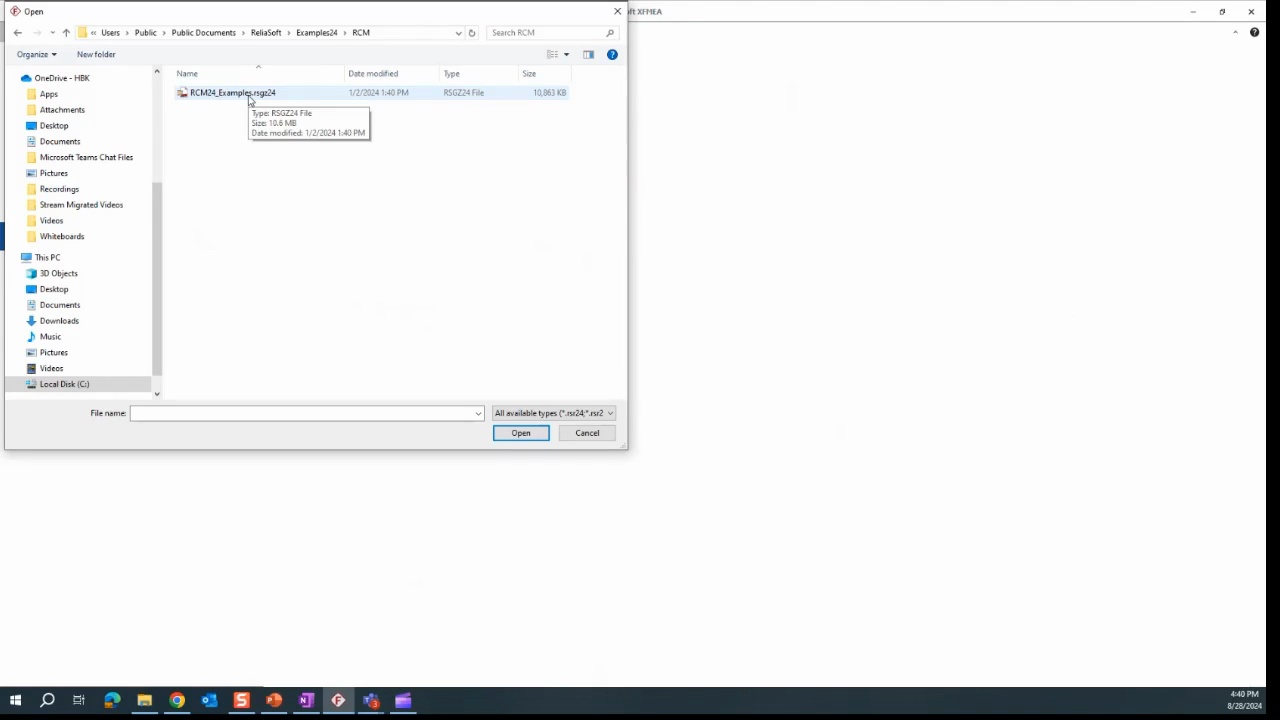Switch to Google Chrome on taskbar

[x=177, y=700]
